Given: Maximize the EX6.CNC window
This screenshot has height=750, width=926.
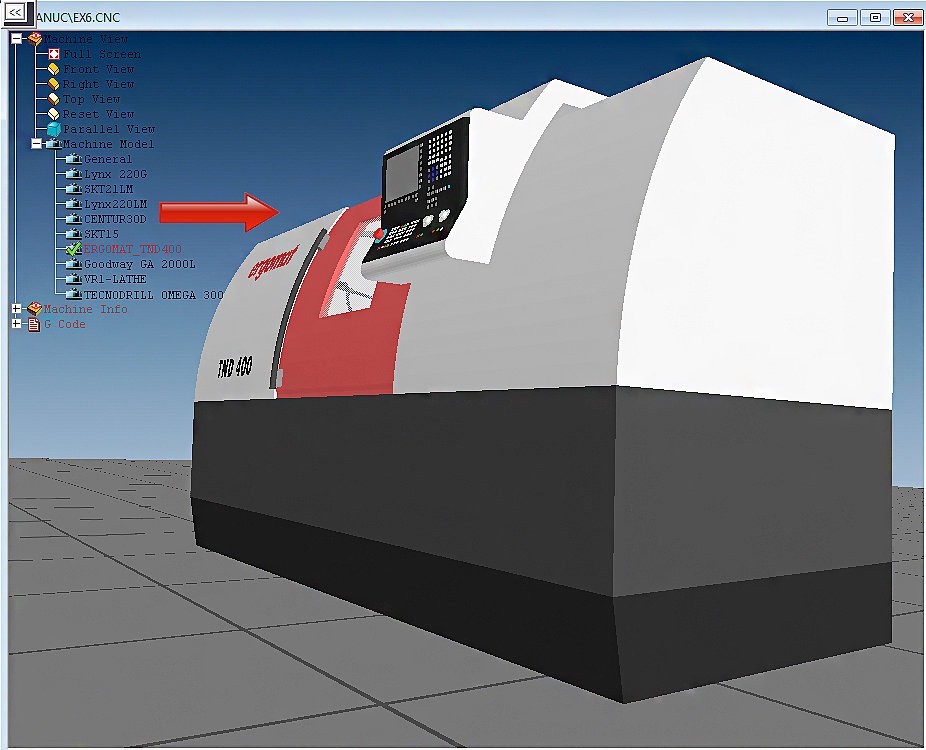Looking at the screenshot, I should tap(875, 17).
